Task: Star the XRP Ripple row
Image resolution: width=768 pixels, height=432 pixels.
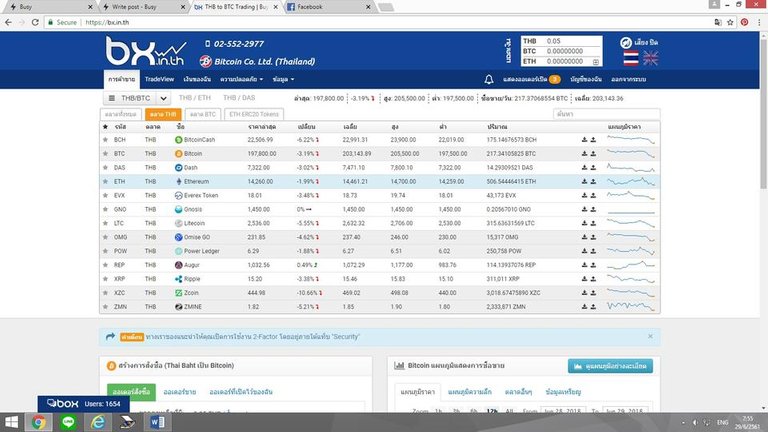Action: [x=105, y=279]
